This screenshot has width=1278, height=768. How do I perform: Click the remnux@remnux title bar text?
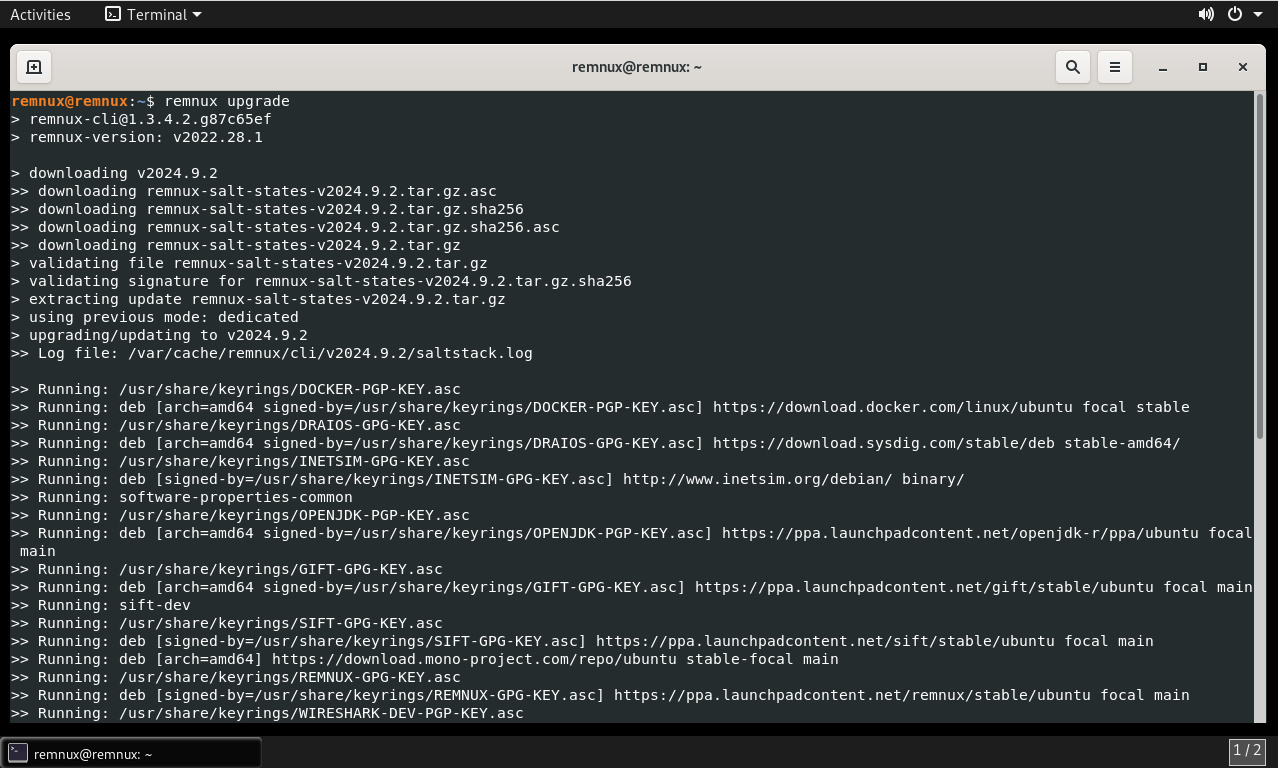(x=637, y=67)
